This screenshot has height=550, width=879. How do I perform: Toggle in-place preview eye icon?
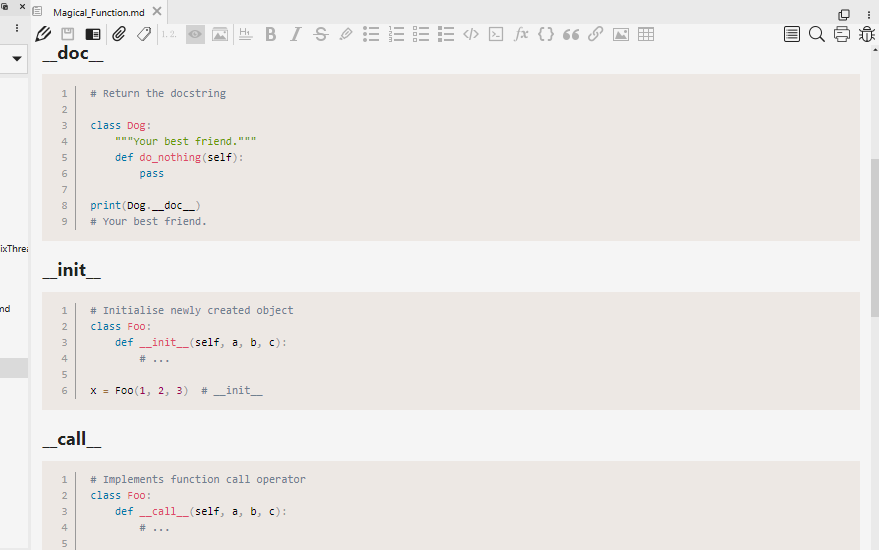point(195,34)
